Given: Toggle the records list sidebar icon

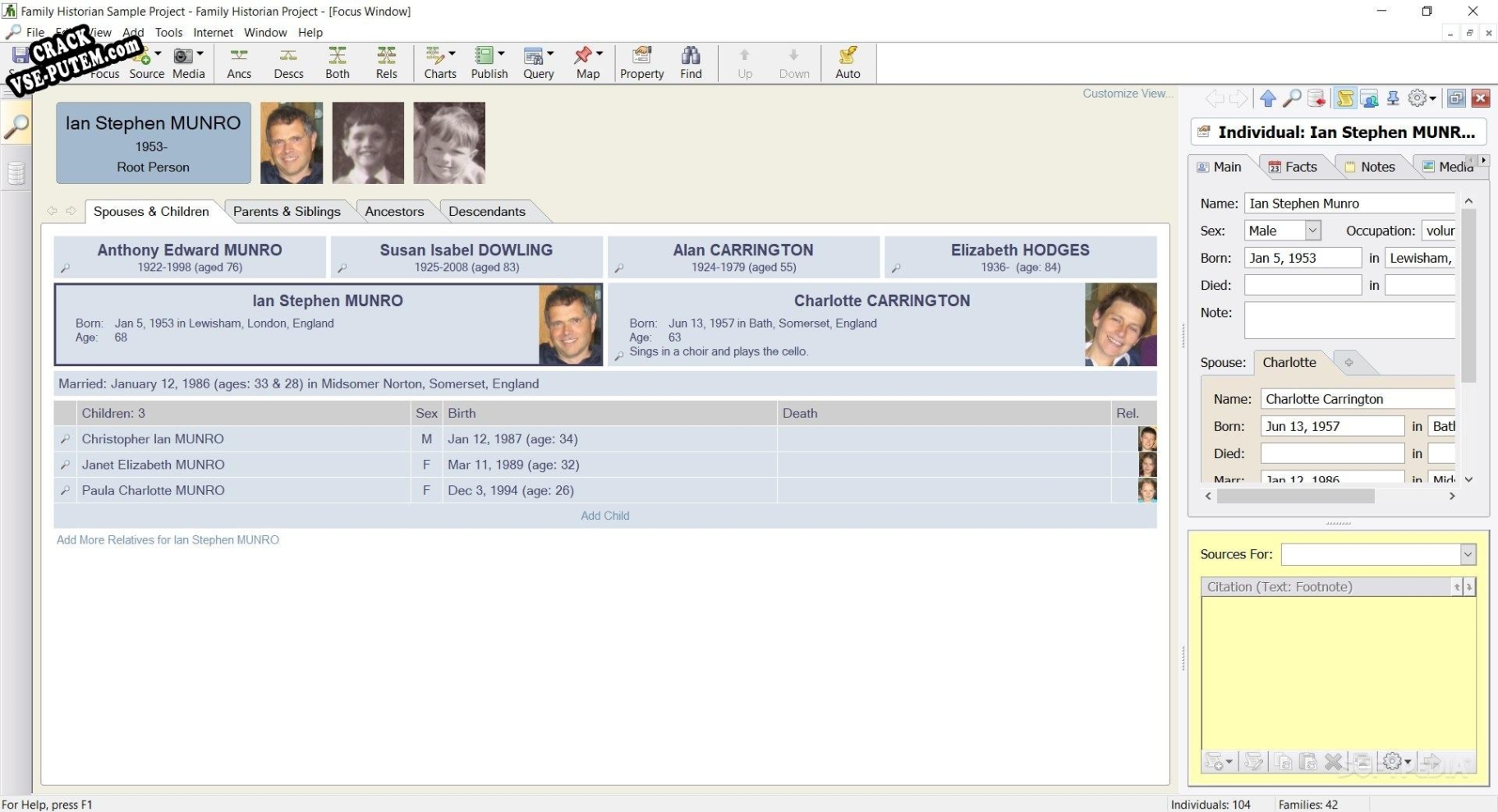Looking at the screenshot, I should pos(16,173).
